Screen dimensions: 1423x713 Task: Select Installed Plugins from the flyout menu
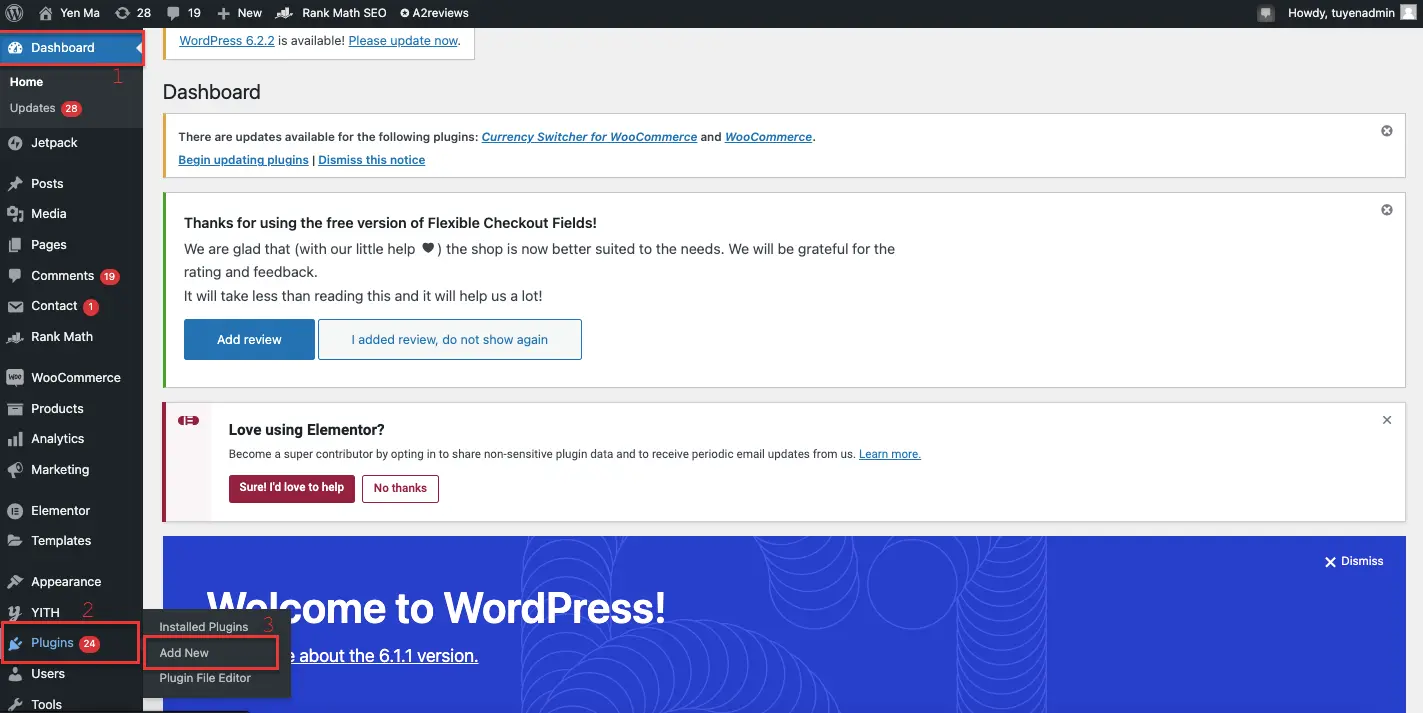click(204, 626)
